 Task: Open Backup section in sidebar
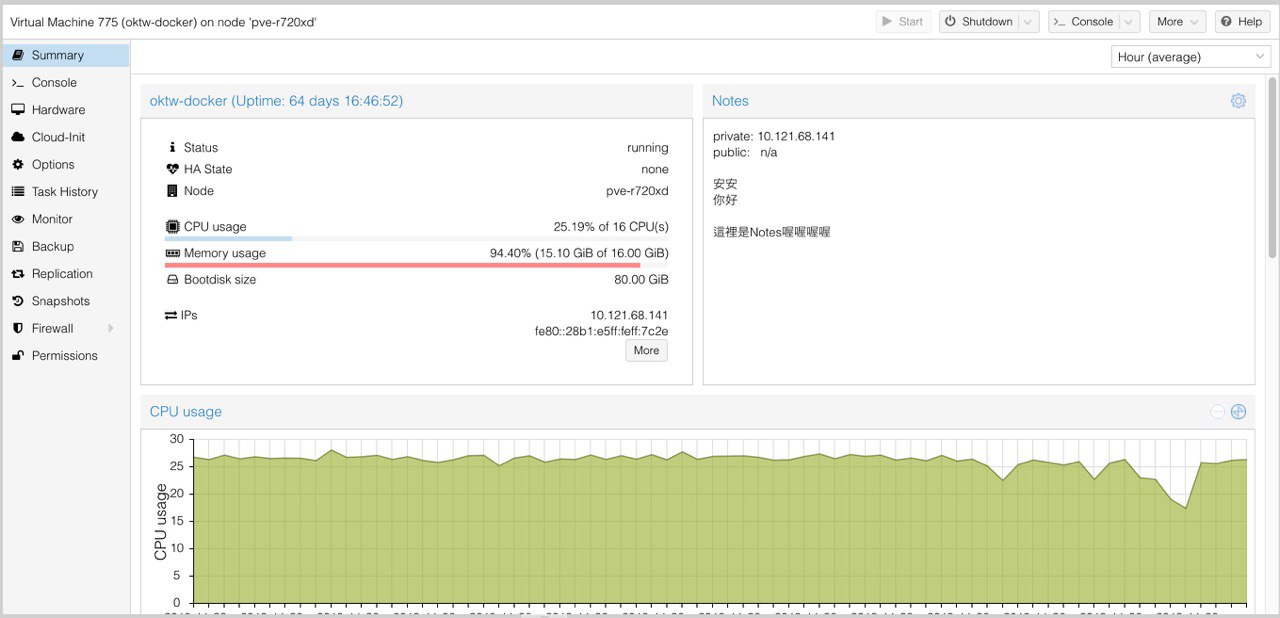[x=65, y=246]
